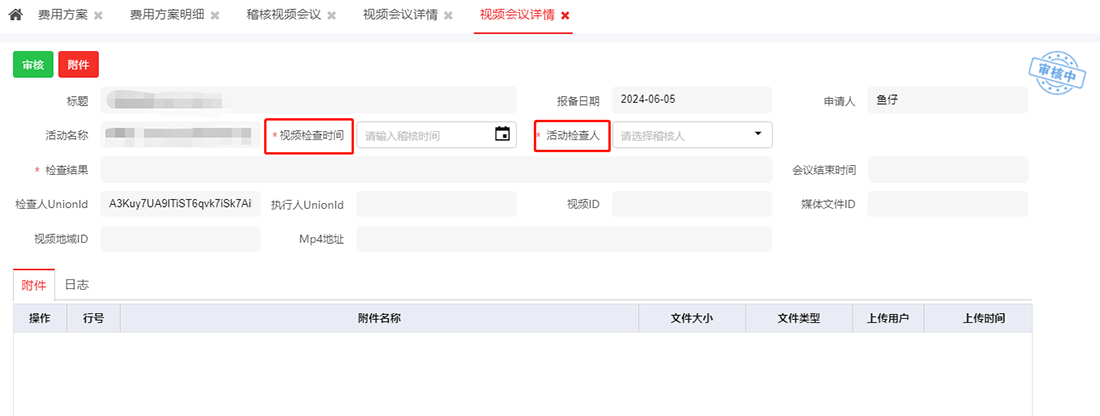Click the 附件名称 column header
1100x416 pixels.
click(x=379, y=318)
